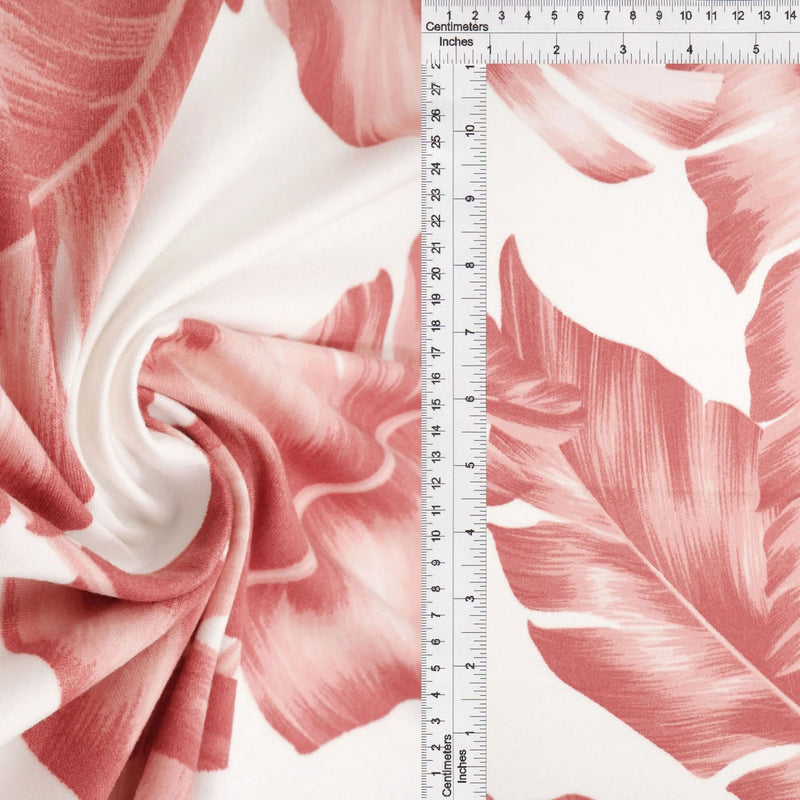
Task: Select the flat leaf-print fabric swatch on the right
Action: click(643, 432)
